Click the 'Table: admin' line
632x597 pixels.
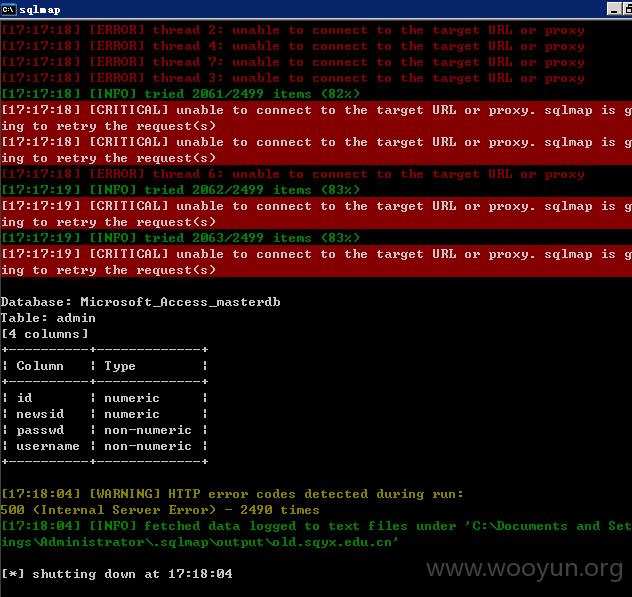tap(48, 318)
